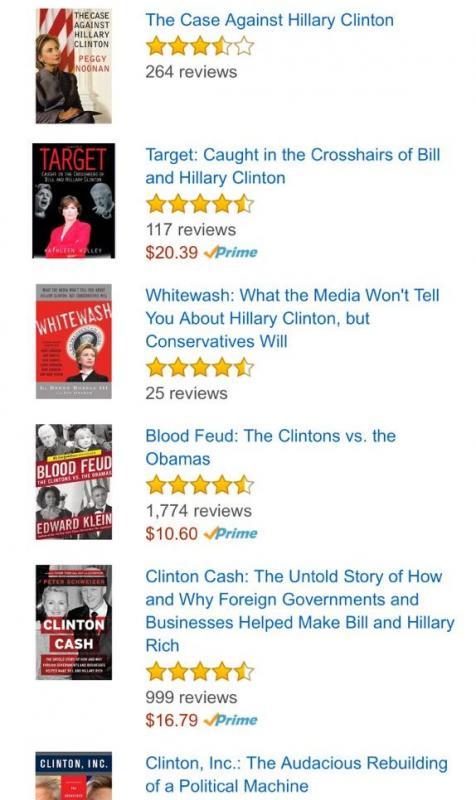The height and width of the screenshot is (800, 476).
Task: Click the Target book cover thumbnail
Action: point(73,201)
